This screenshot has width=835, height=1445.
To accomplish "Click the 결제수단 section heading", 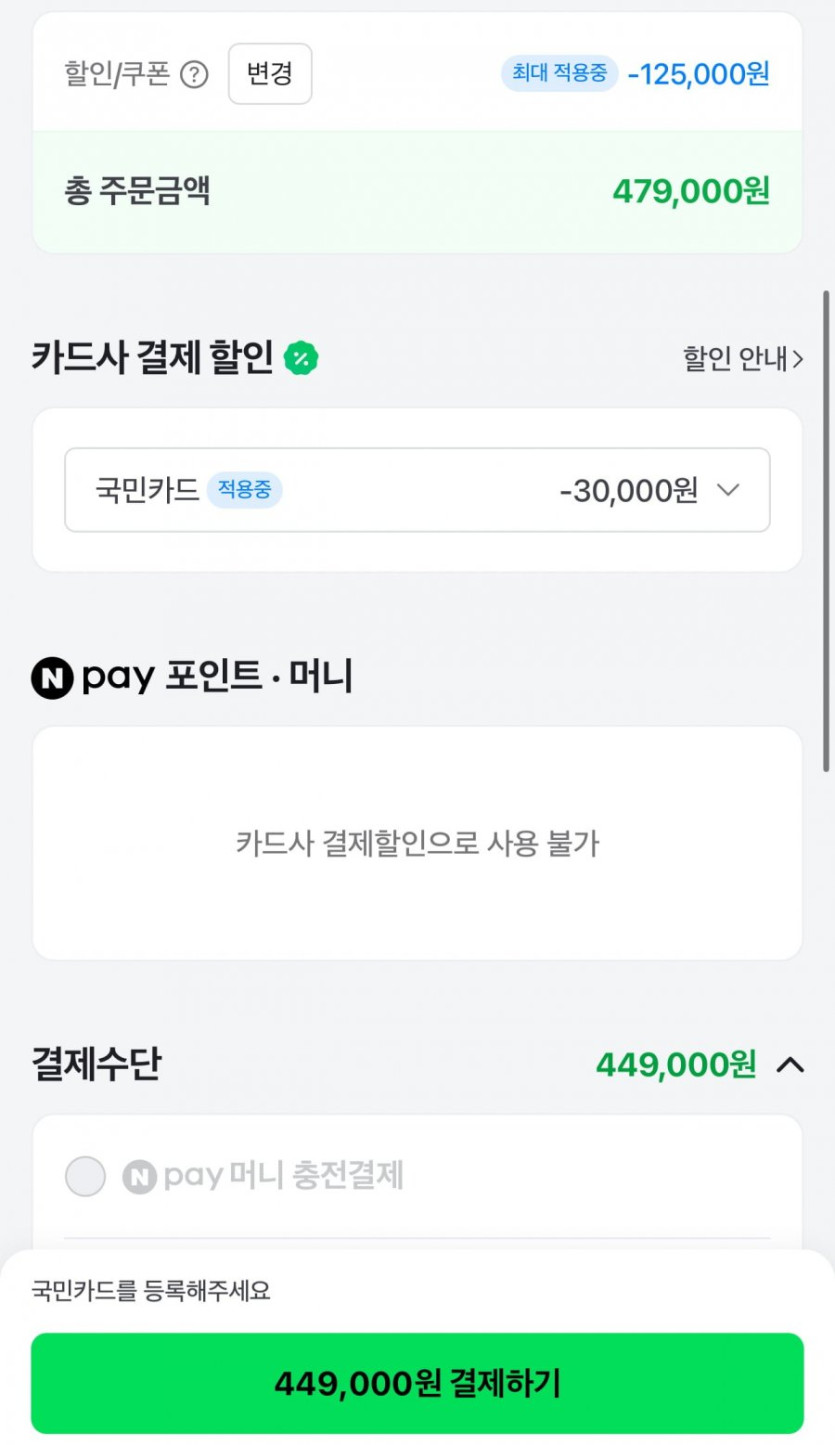I will [96, 1065].
